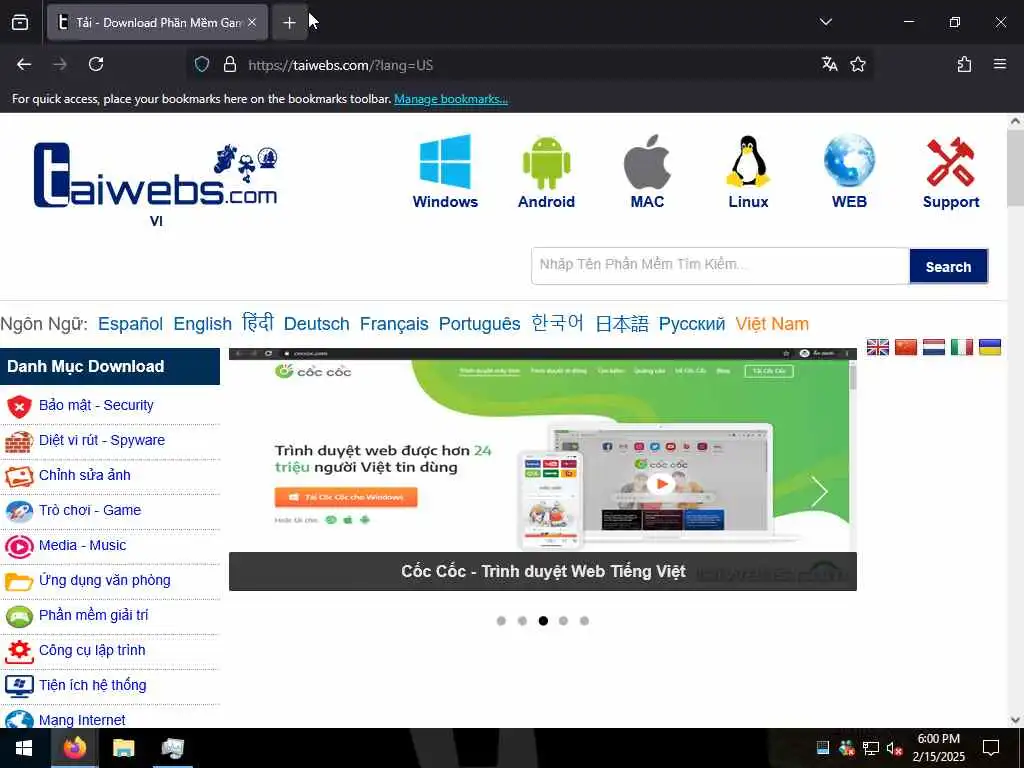This screenshot has height=768, width=1024.
Task: Click the Ứng dụng văn phòng folder icon
Action: click(x=19, y=581)
